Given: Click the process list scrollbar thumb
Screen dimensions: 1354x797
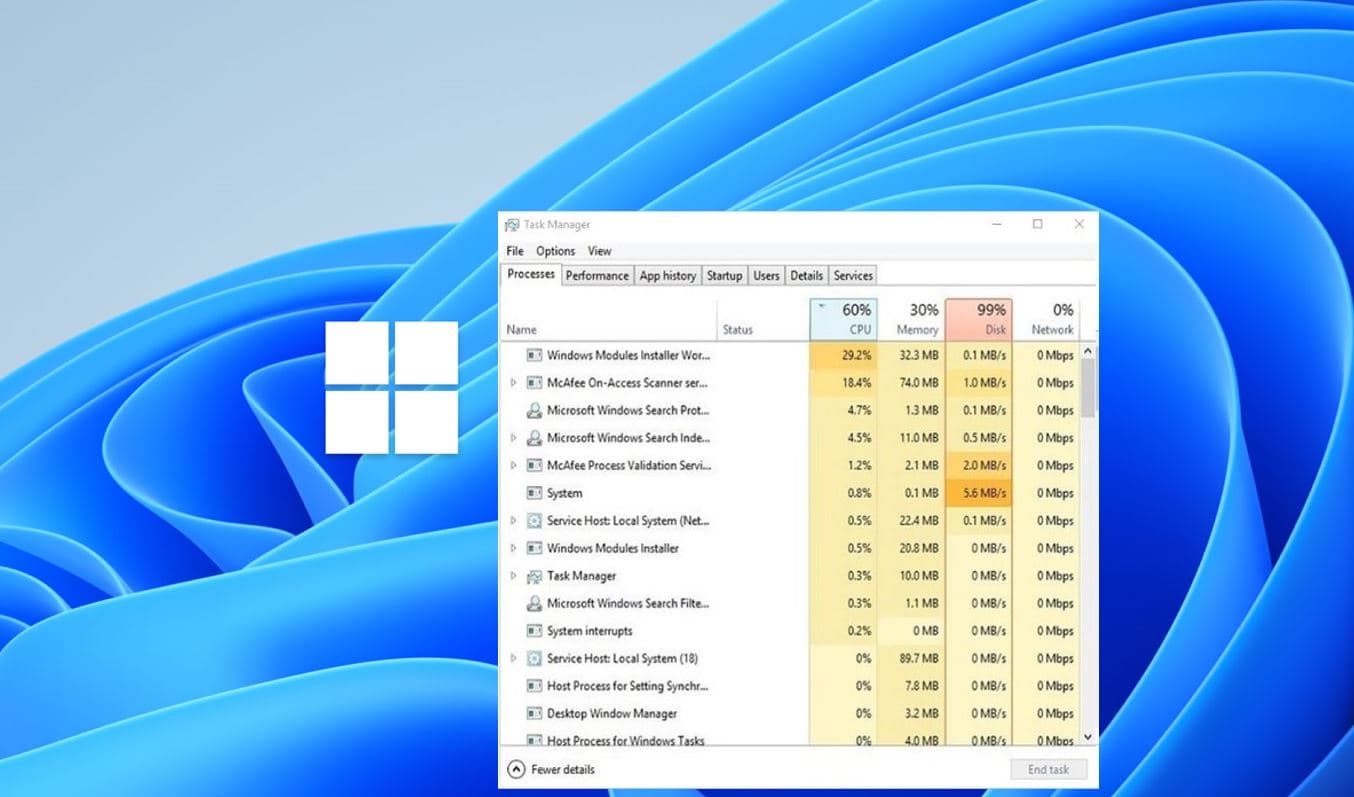Looking at the screenshot, I should point(1088,388).
